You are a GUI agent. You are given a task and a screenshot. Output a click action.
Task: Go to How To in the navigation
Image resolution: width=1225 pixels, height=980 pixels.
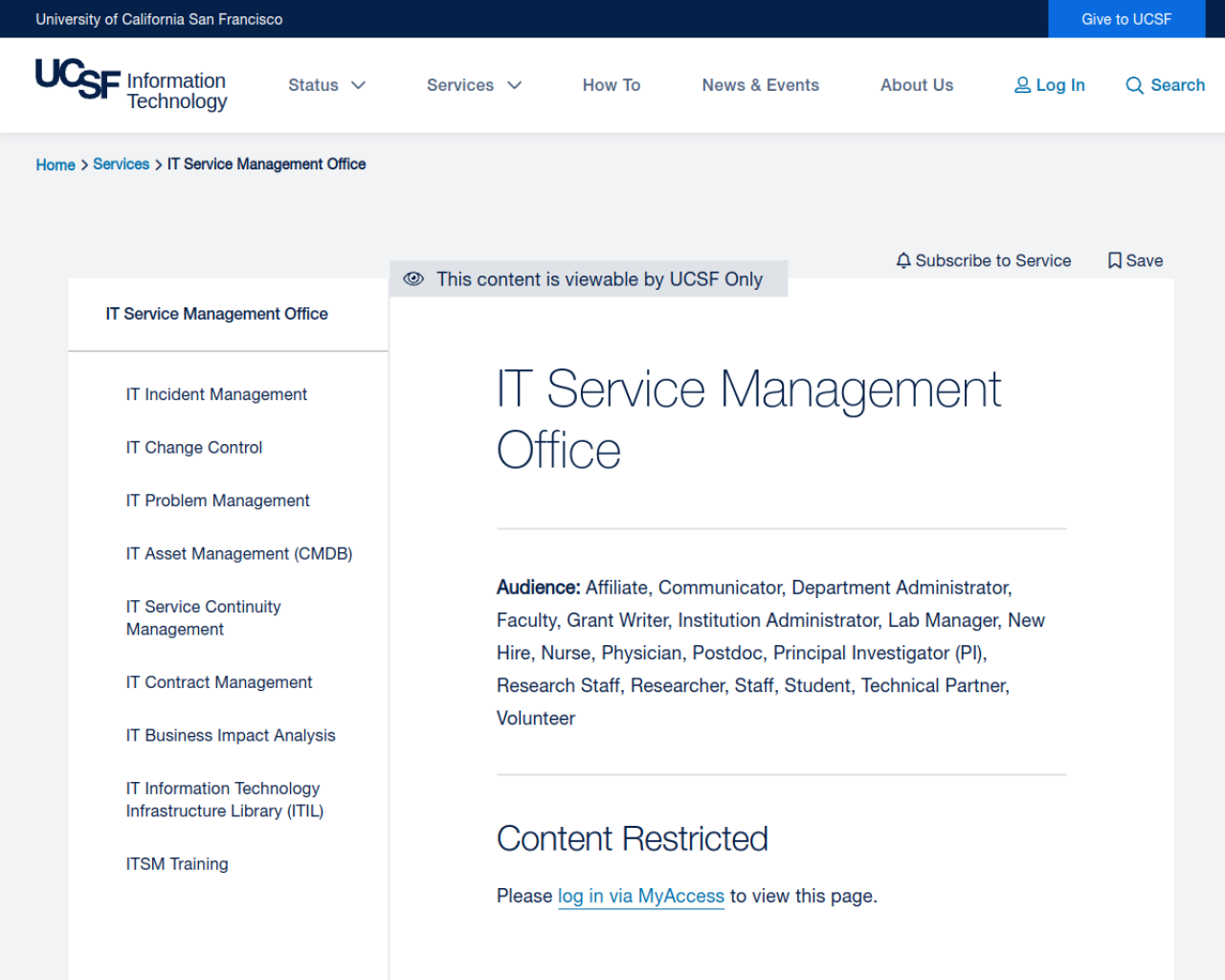point(612,85)
